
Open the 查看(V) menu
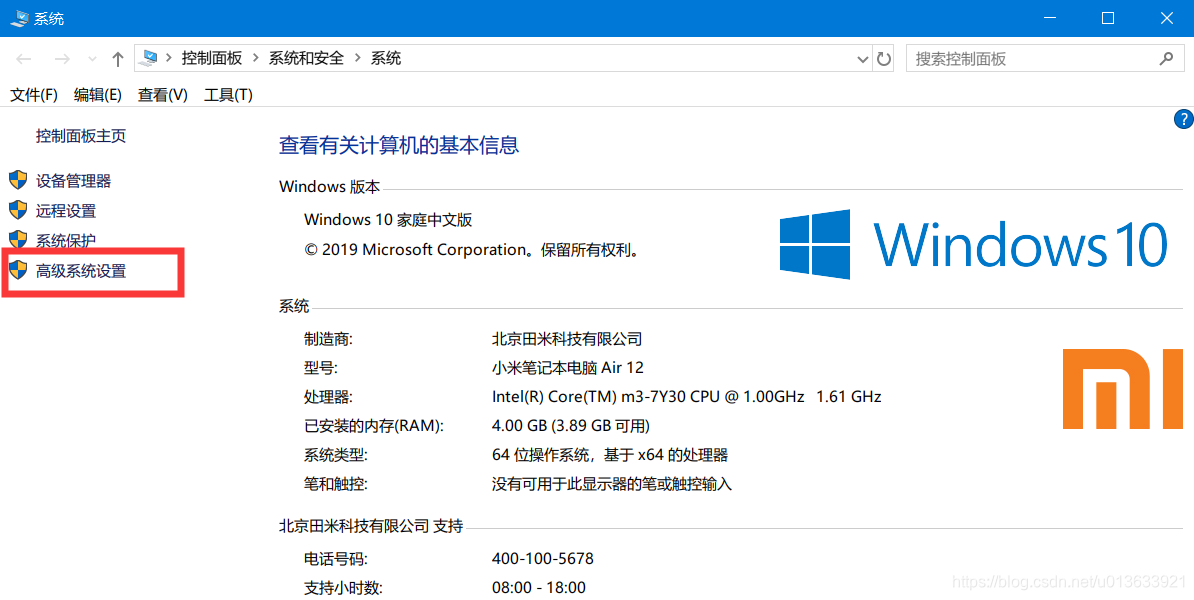coord(162,95)
